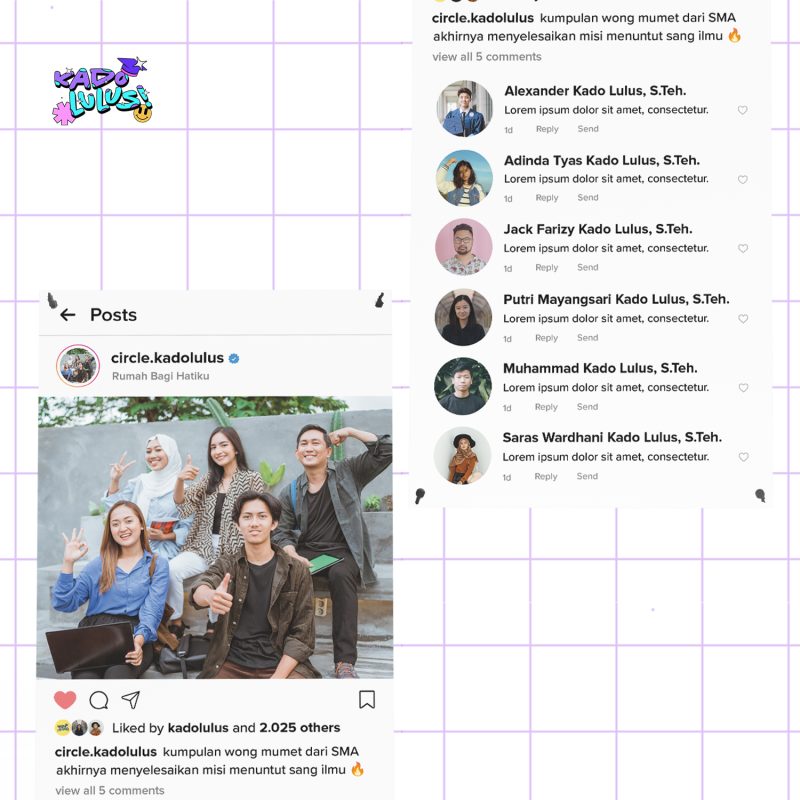This screenshot has width=800, height=800.
Task: Like Alexander Kado Lulus's comment
Action: coord(742,110)
